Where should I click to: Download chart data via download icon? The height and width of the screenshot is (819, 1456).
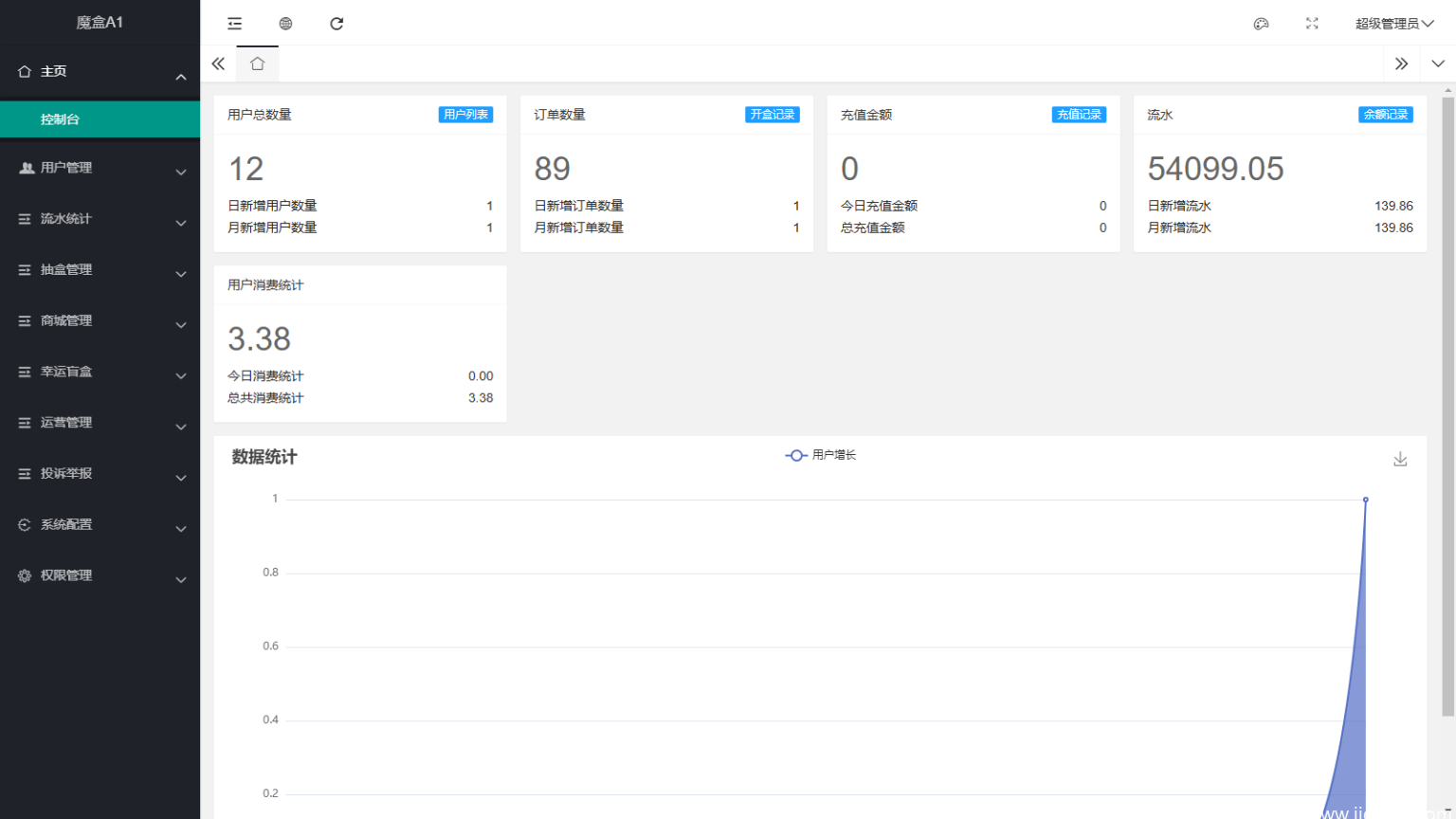(x=1400, y=458)
